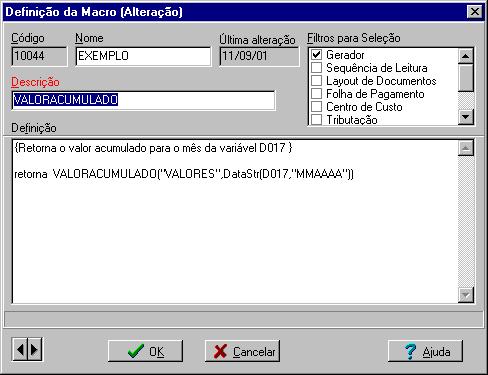Click the definition area scroll-up arrow
Image resolution: width=488 pixels, height=375 pixels.
pyautogui.click(x=466, y=148)
